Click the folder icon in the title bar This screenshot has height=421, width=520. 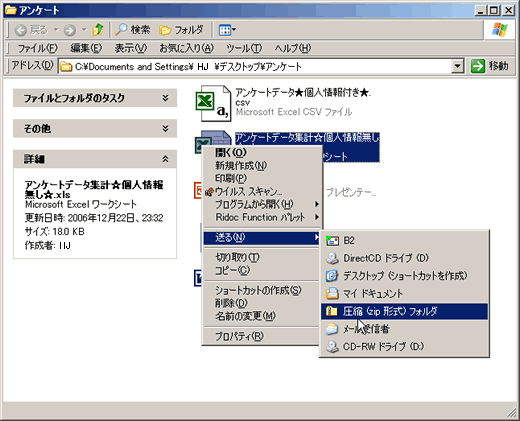10,10
